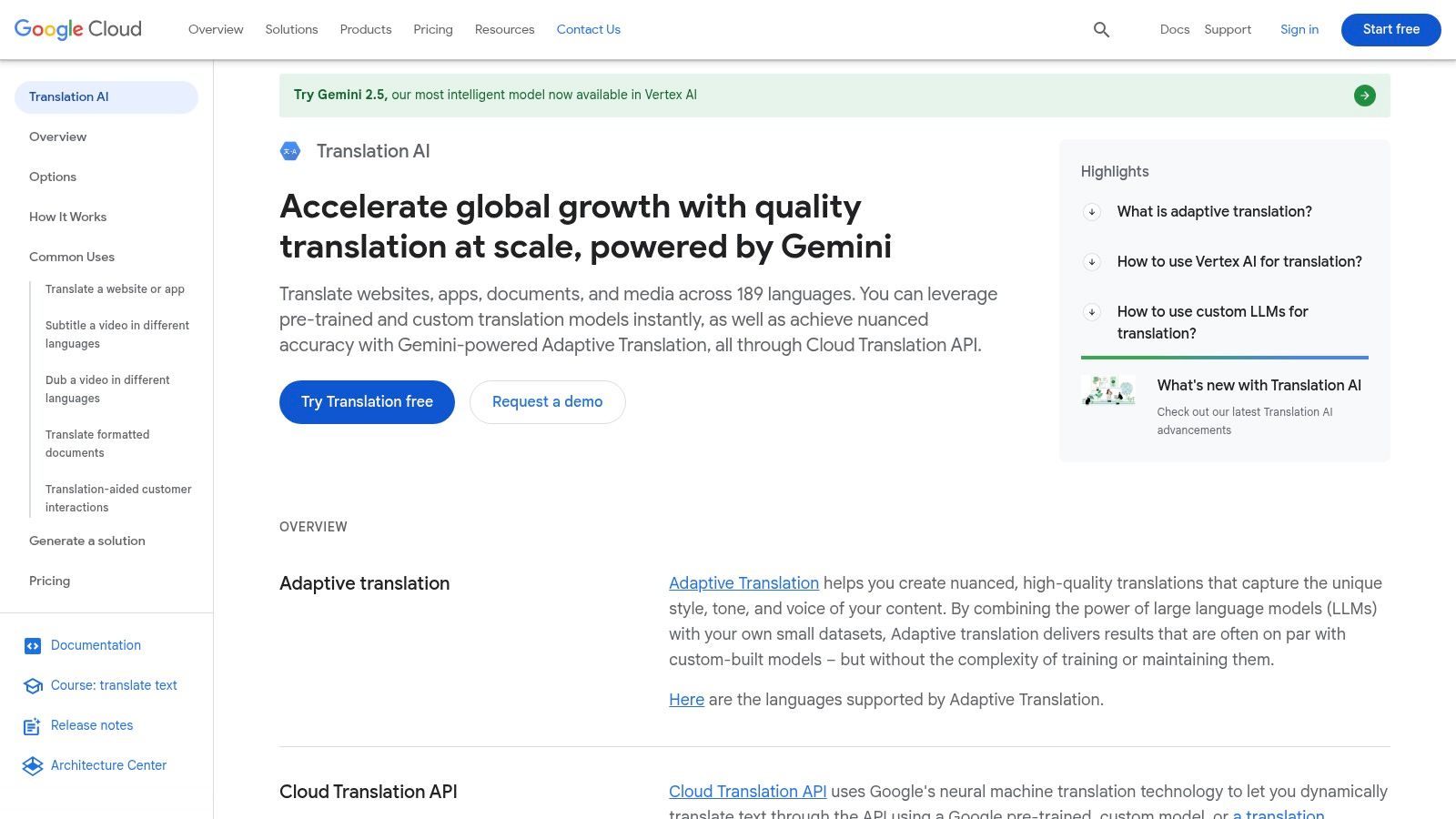Open the Architecture Center link
The height and width of the screenshot is (819, 1456).
[108, 765]
